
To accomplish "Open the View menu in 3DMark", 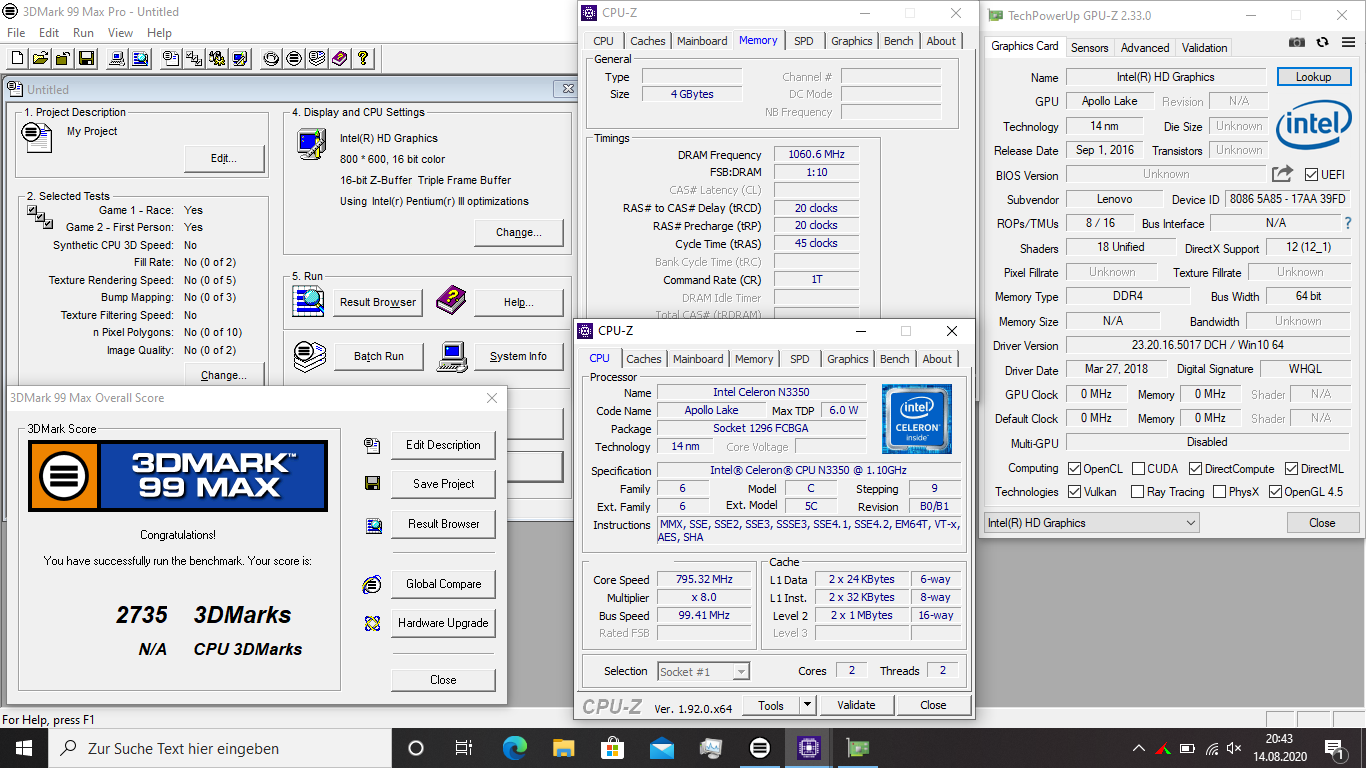I will click(x=120, y=33).
